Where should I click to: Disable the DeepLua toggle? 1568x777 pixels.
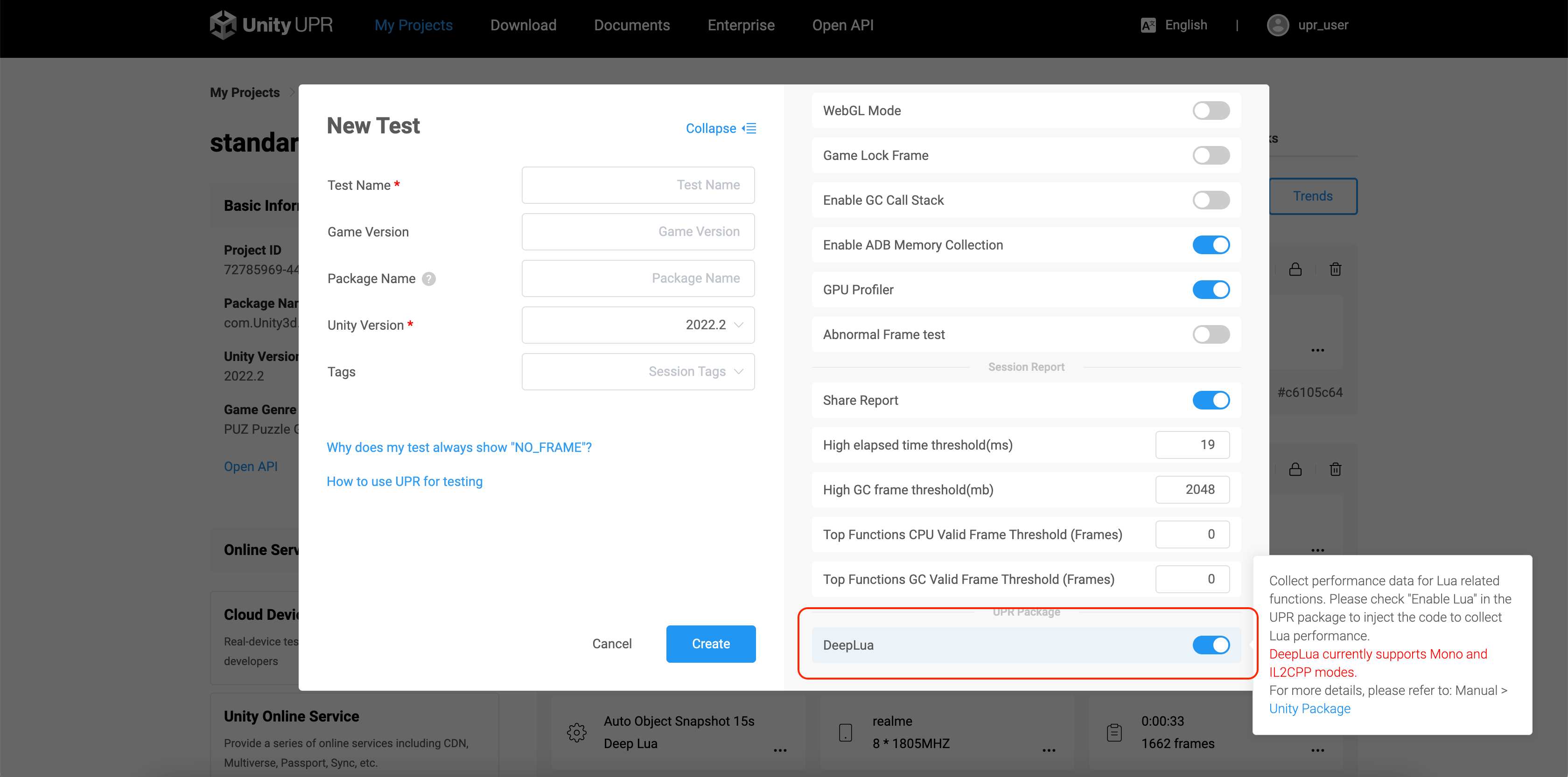[x=1211, y=645]
